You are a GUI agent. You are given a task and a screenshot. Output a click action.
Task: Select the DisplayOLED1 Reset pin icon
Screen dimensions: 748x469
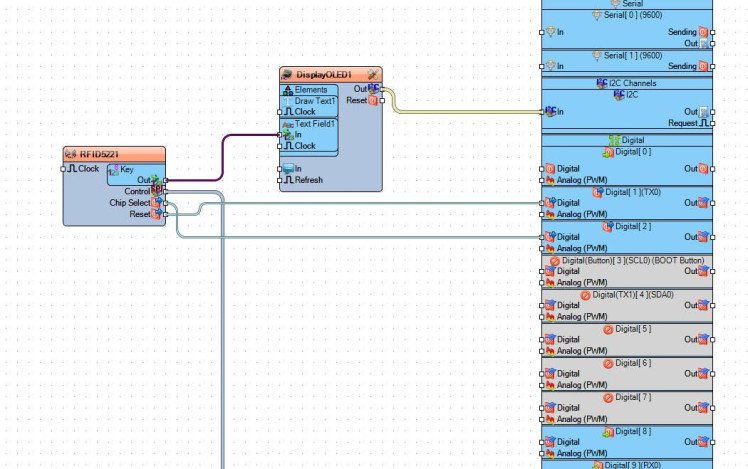coord(372,100)
